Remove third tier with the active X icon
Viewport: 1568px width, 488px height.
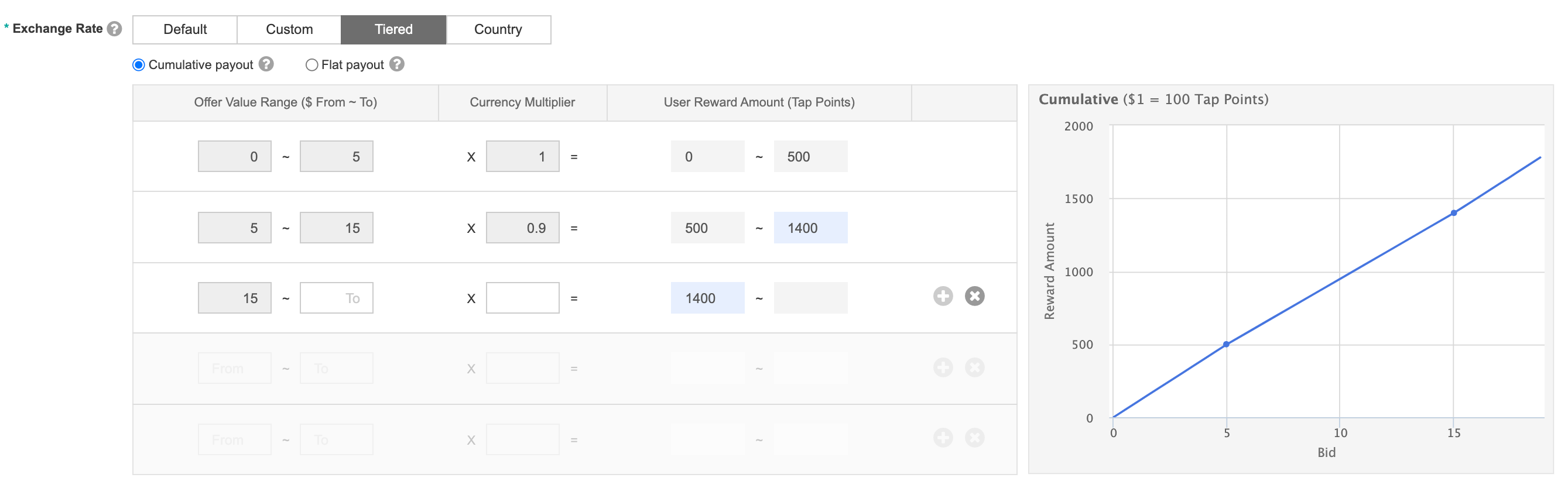(x=974, y=296)
